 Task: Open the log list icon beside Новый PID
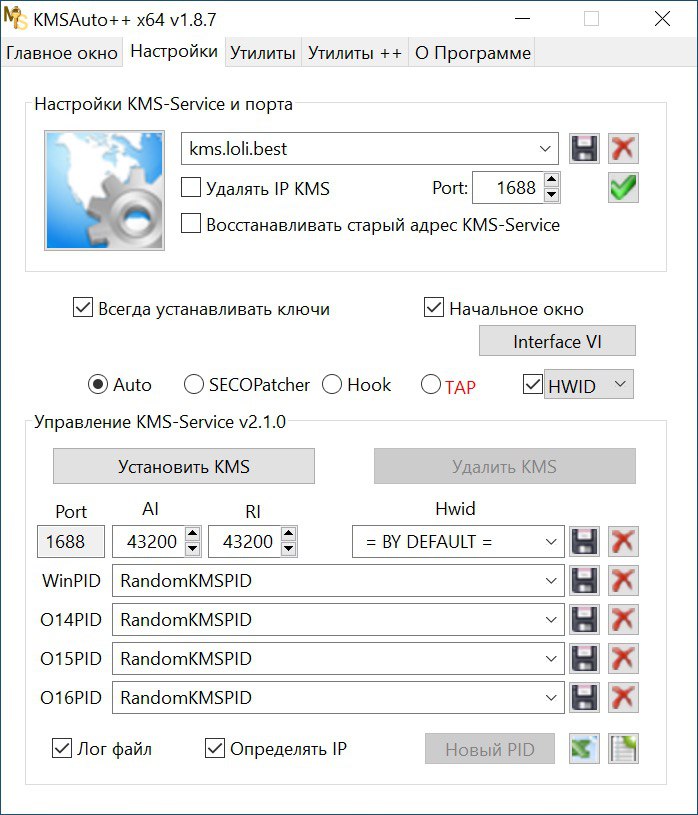[x=623, y=748]
